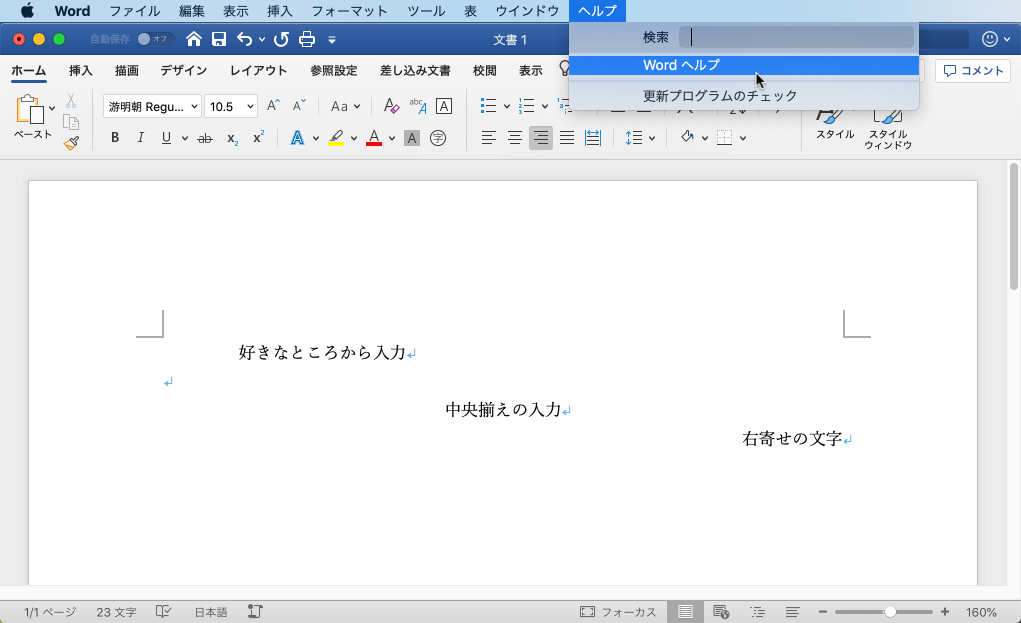The height and width of the screenshot is (623, 1021).
Task: Click the vertical scrollbar thumb
Action: click(1013, 226)
